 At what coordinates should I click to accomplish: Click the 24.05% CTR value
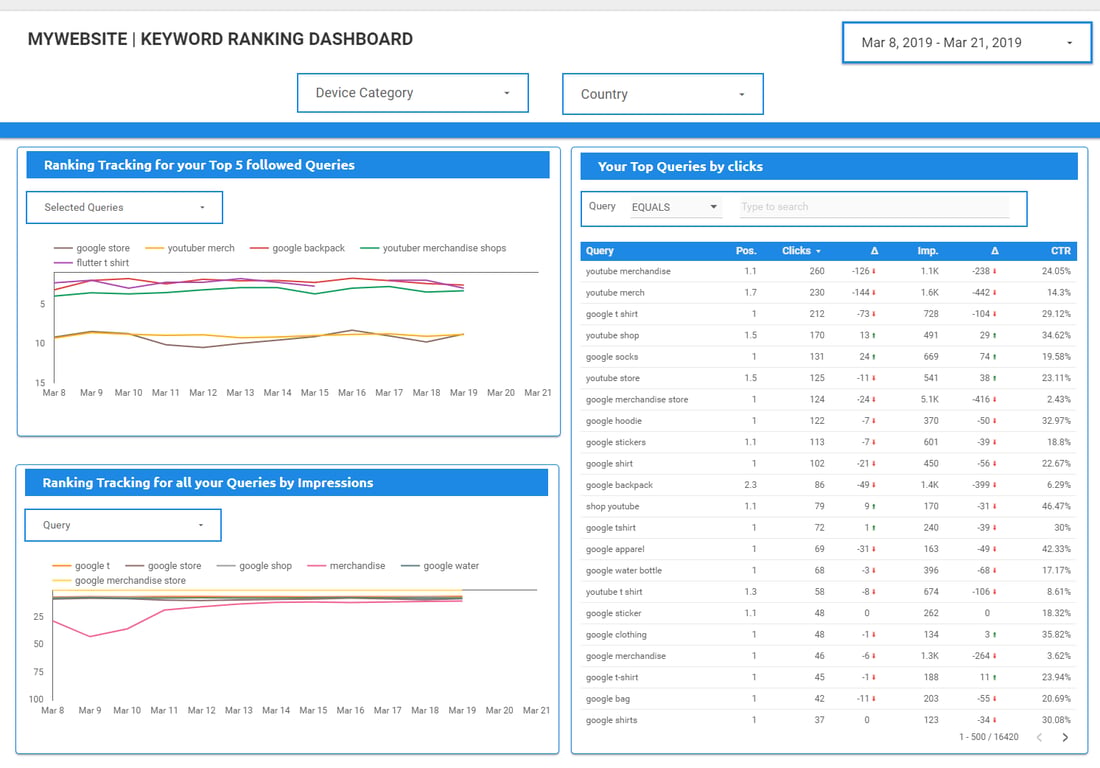point(1056,271)
